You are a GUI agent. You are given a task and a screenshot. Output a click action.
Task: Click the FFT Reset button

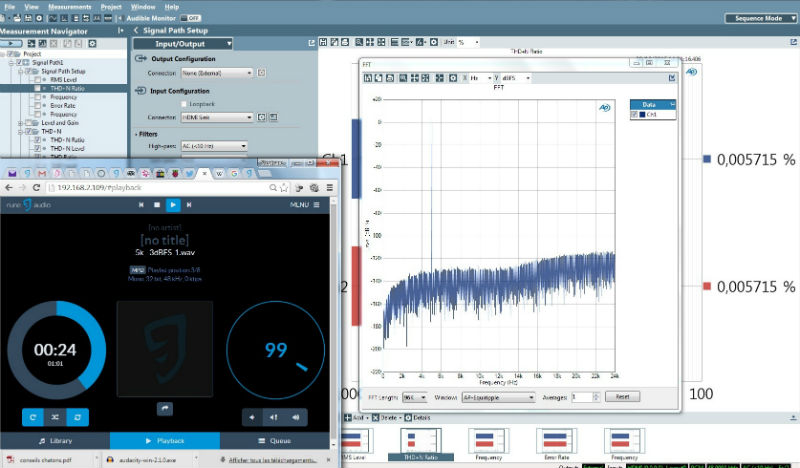click(x=622, y=397)
